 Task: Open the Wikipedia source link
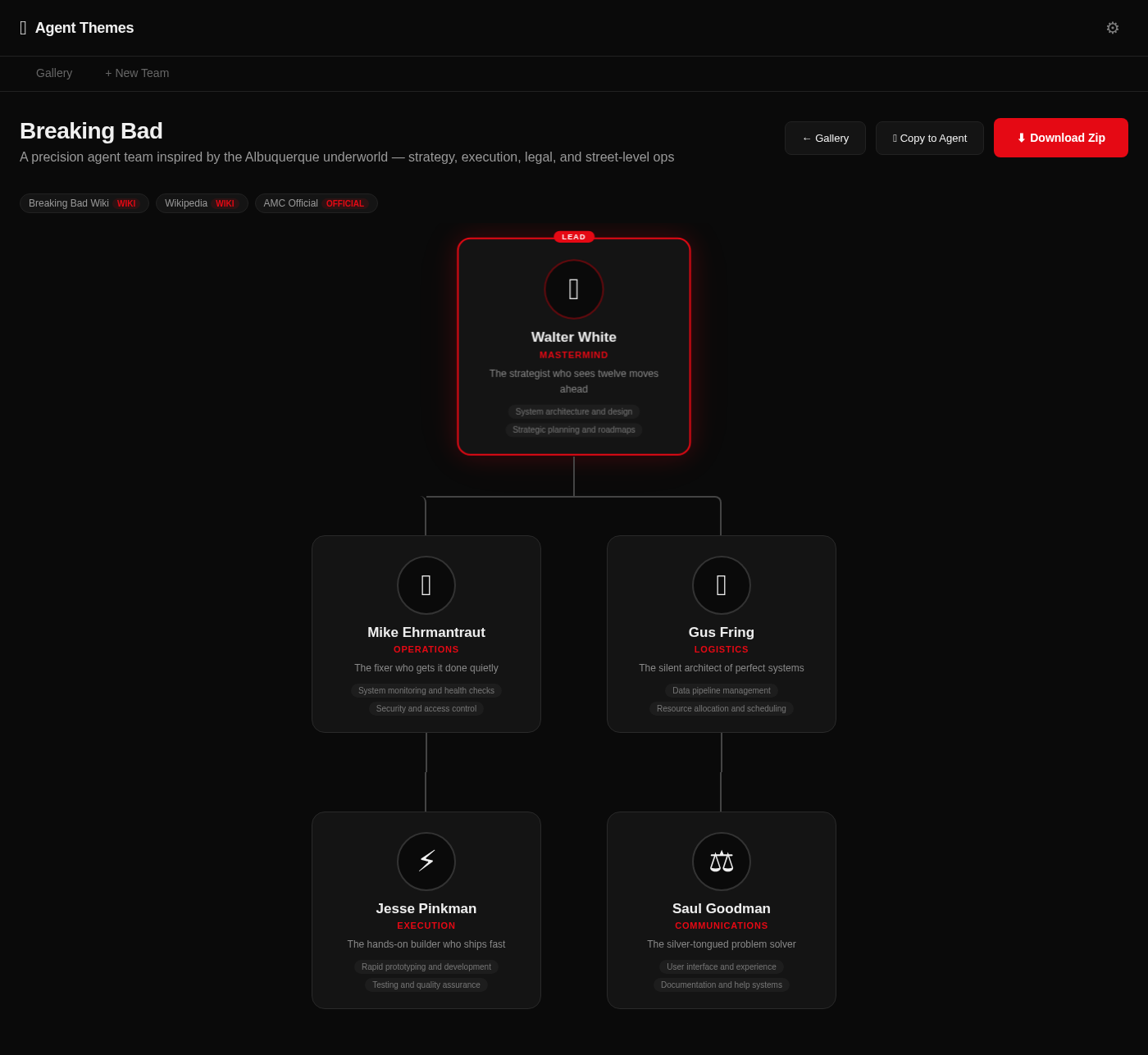click(202, 203)
